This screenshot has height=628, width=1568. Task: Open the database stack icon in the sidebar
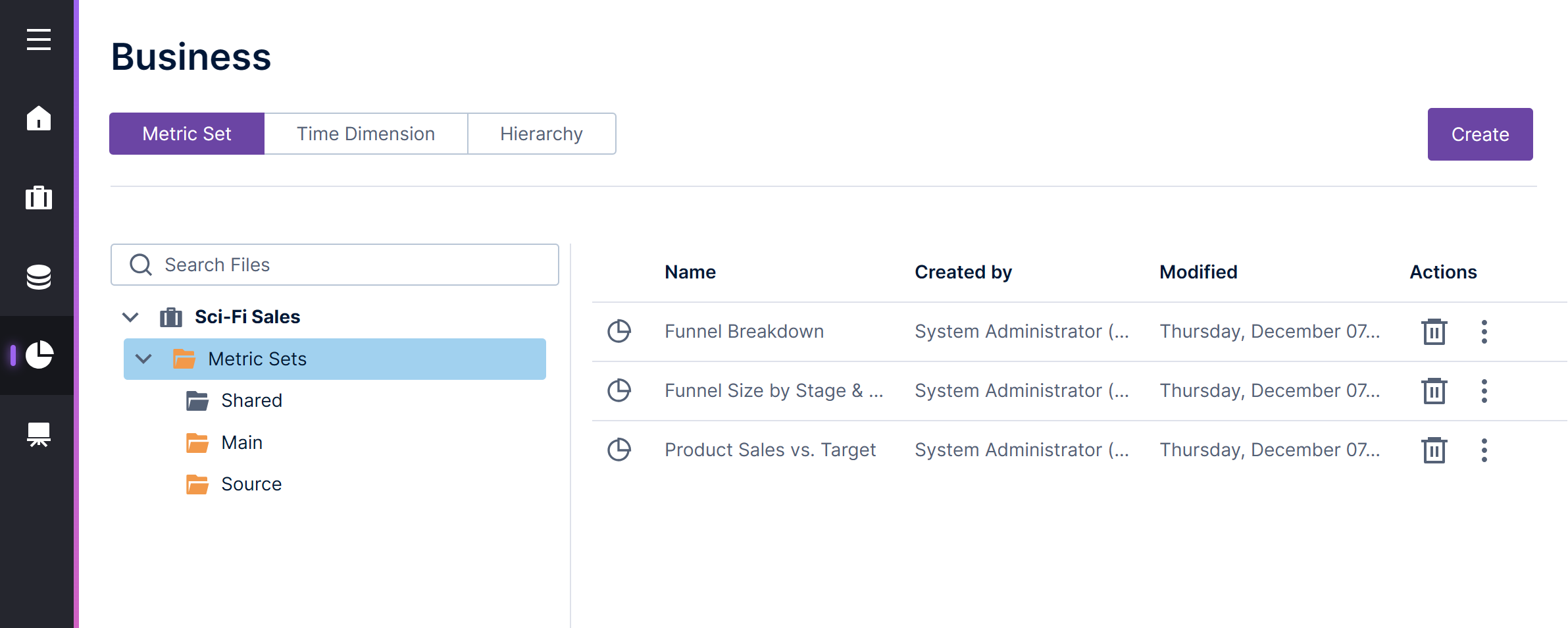tap(38, 276)
